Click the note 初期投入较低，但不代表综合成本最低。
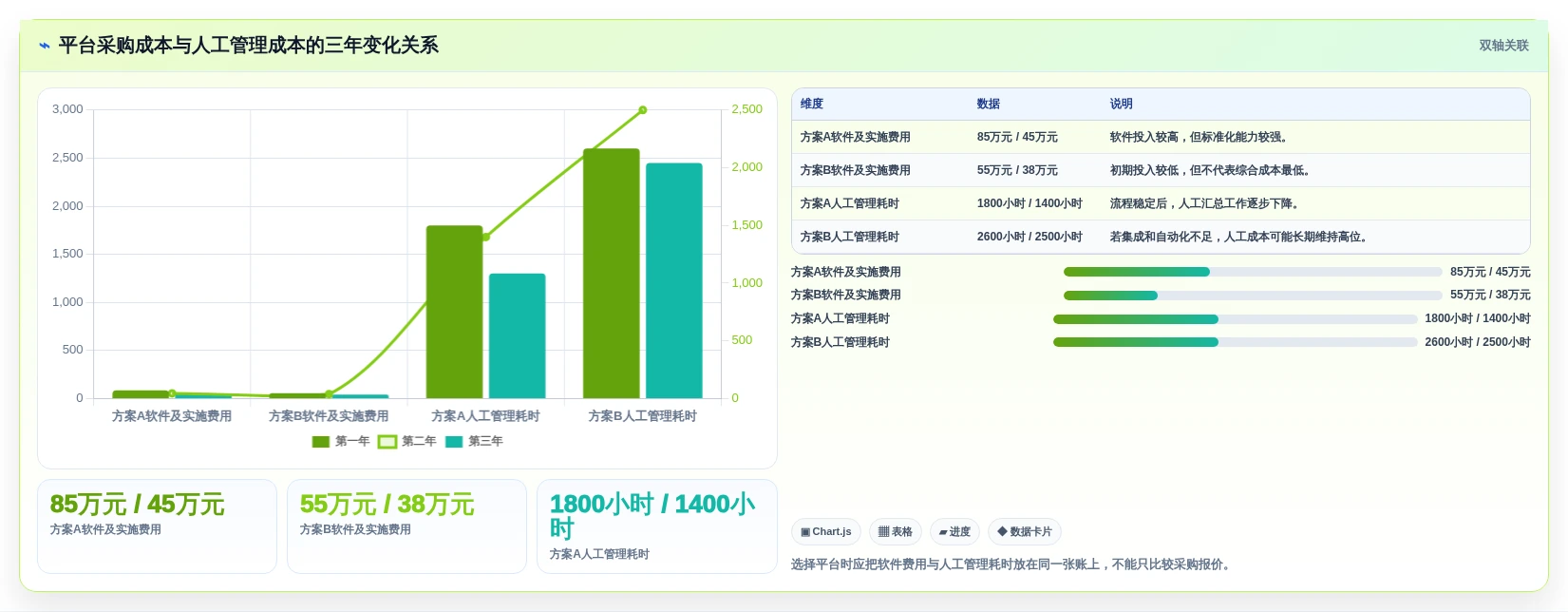Viewport: 1568px width, 612px height. [1213, 170]
